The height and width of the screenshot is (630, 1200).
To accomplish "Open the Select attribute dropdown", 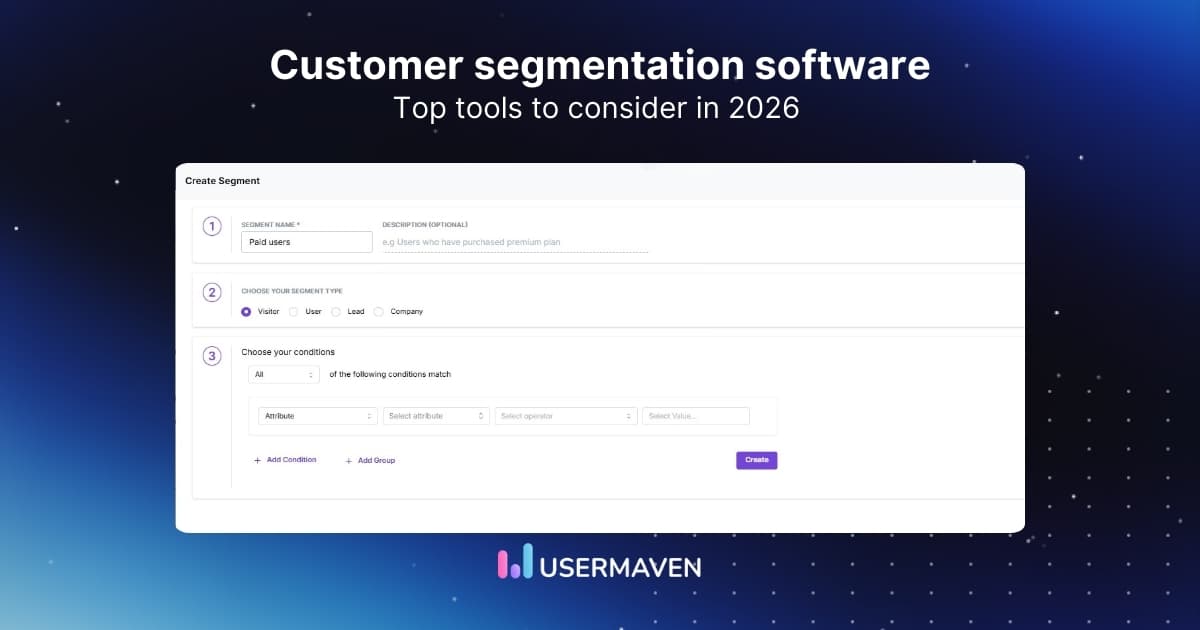I will click(435, 415).
